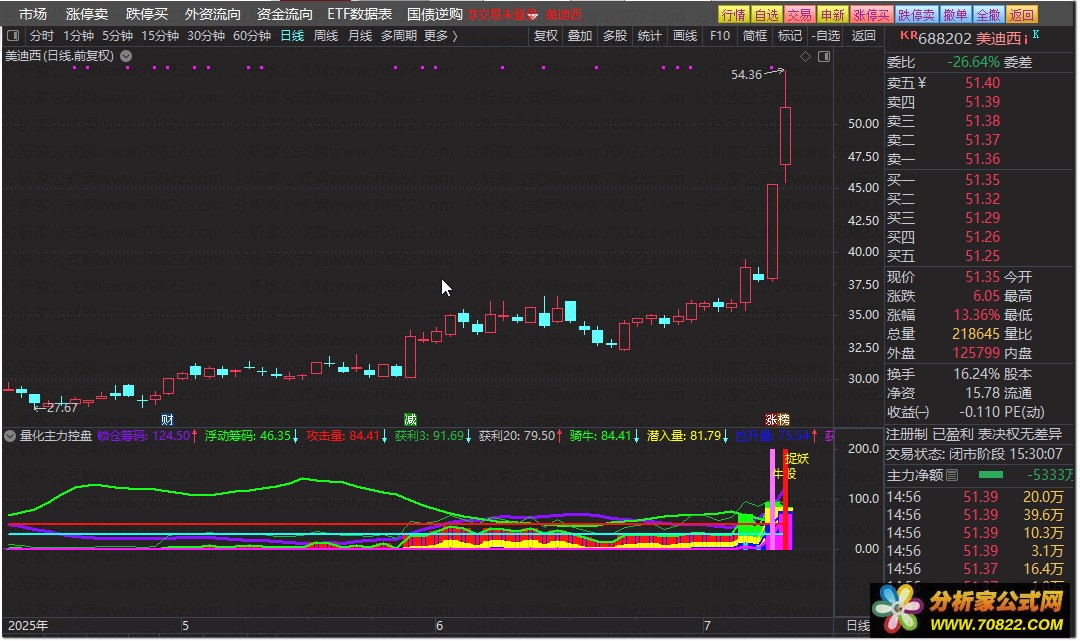Click the red i info icon beside 美迪西
The height and width of the screenshot is (641, 1080).
1026,40
